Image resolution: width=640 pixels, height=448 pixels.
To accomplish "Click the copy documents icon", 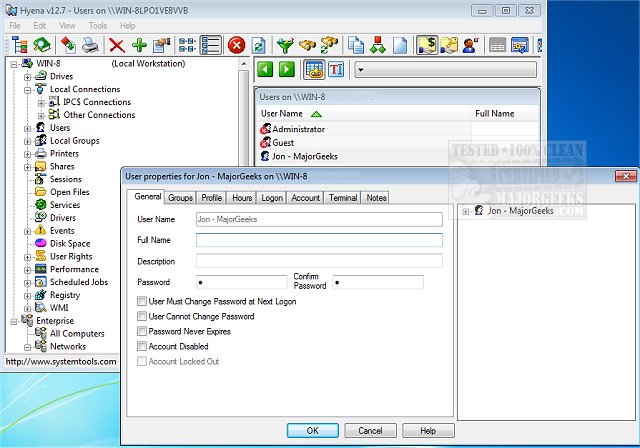I will tap(356, 45).
